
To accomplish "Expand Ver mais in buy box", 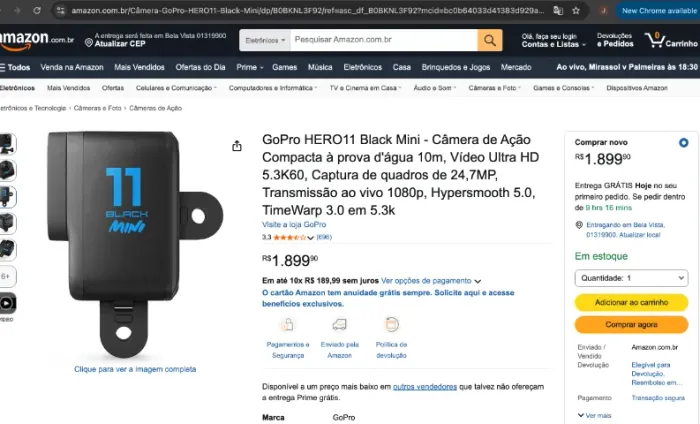I will (594, 416).
